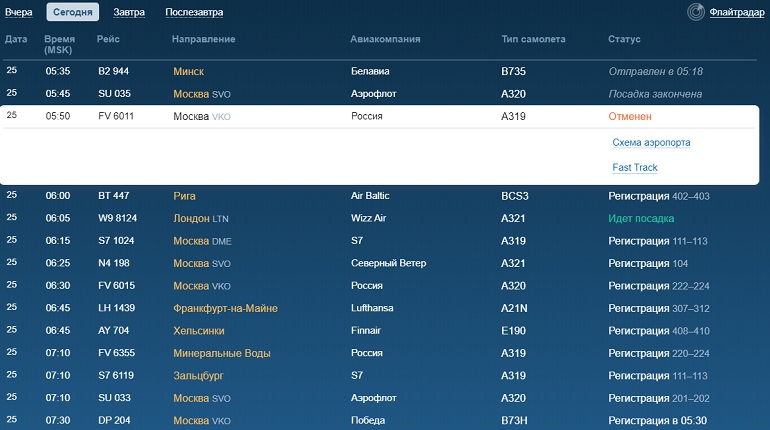The height and width of the screenshot is (430, 770).
Task: Click the Отменен status text
Action: [630, 116]
